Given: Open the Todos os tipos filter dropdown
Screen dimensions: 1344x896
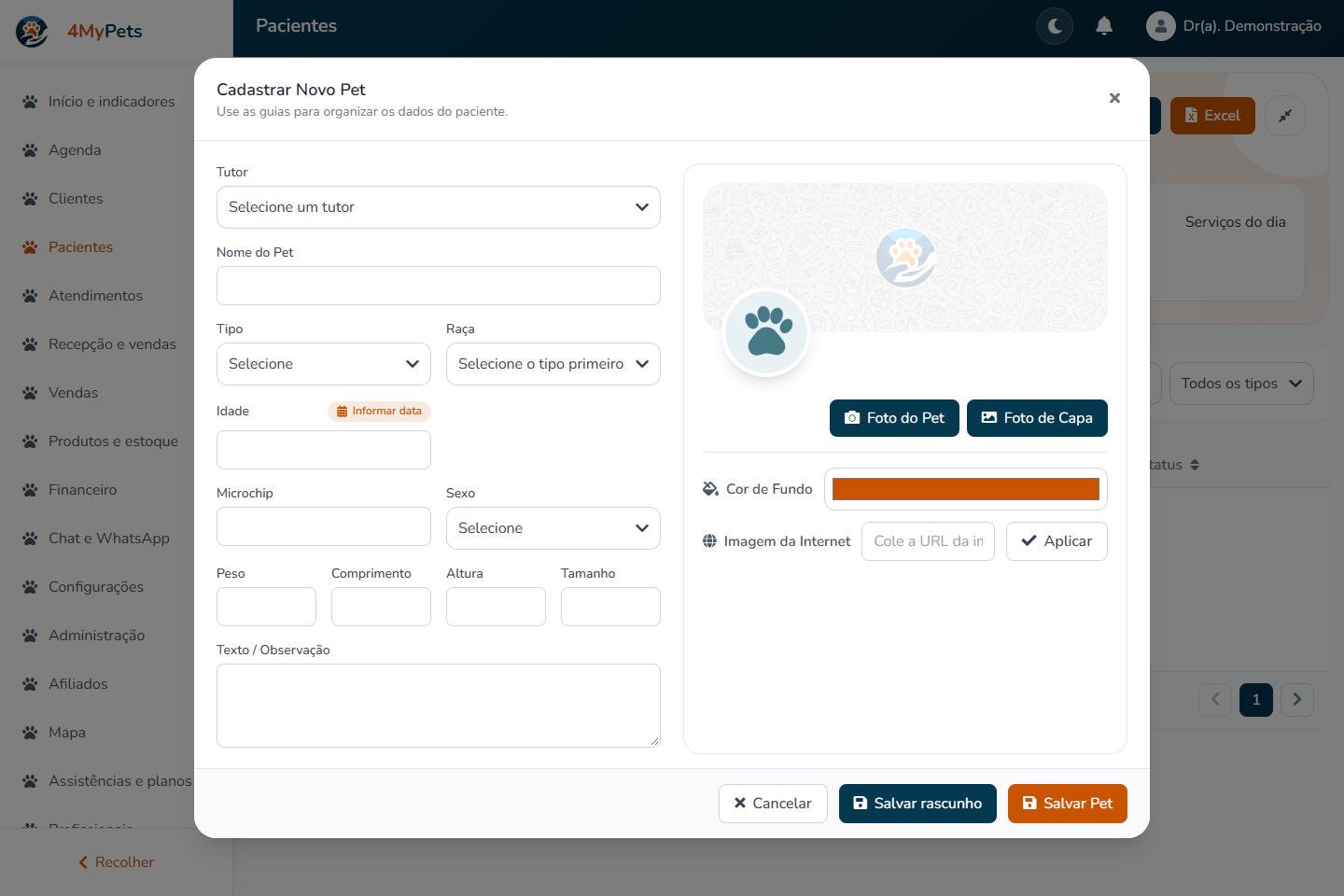Looking at the screenshot, I should click(1241, 384).
